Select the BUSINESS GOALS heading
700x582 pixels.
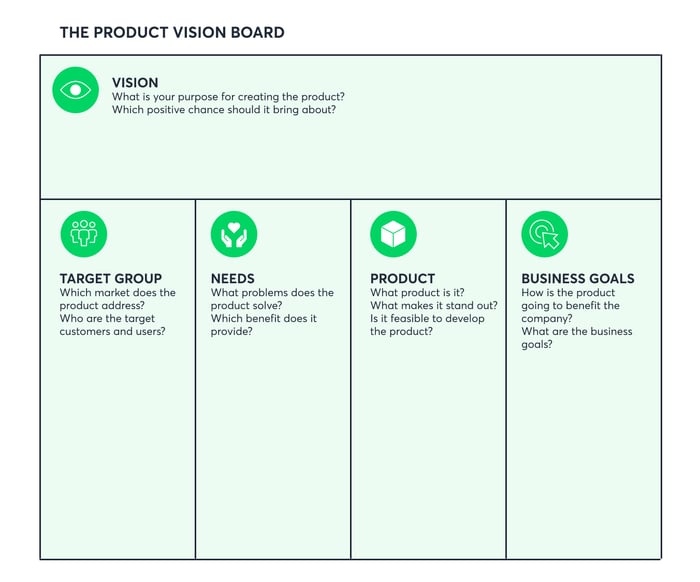click(x=578, y=279)
